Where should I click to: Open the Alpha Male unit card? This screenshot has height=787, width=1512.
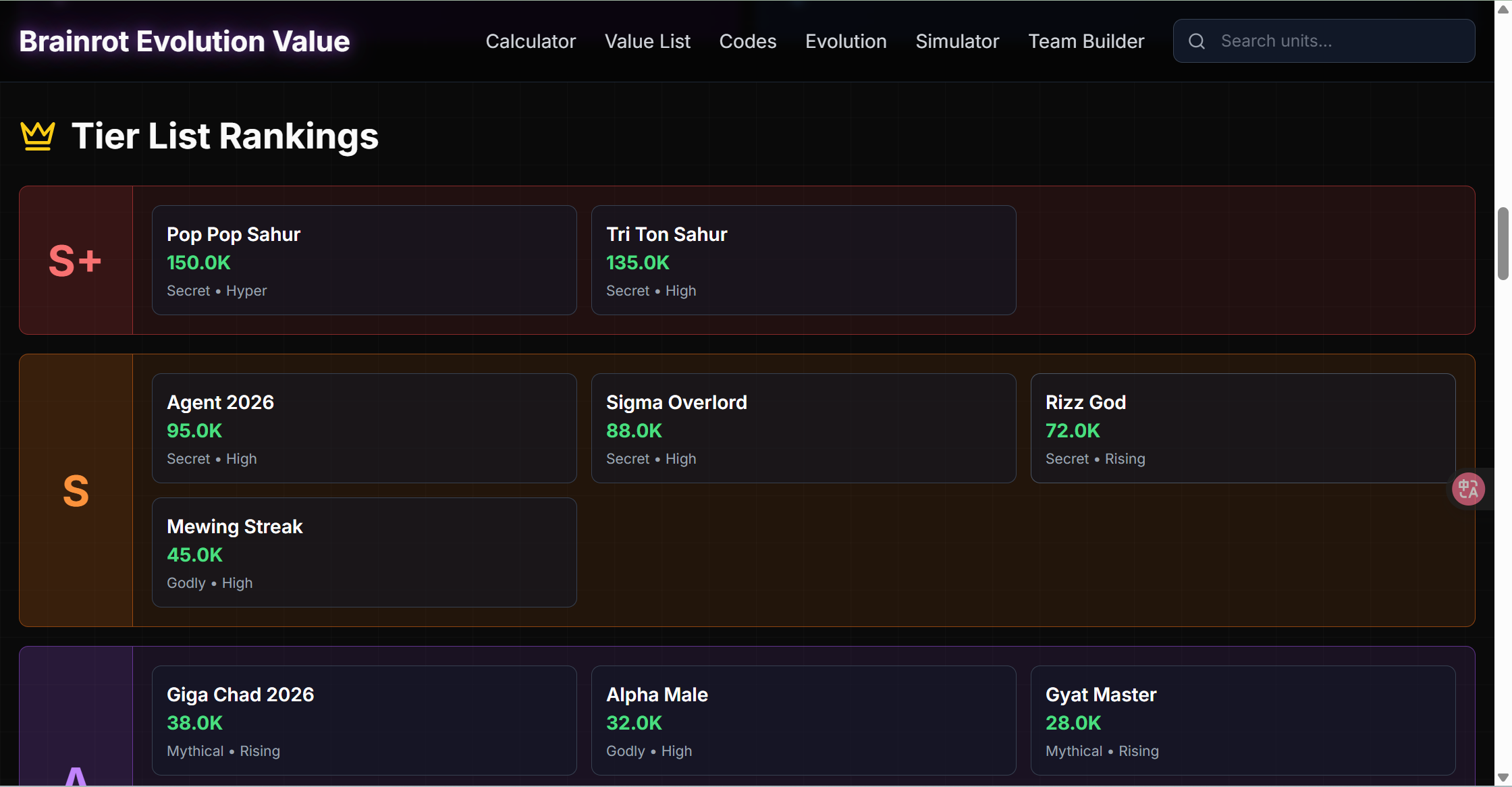pos(803,720)
